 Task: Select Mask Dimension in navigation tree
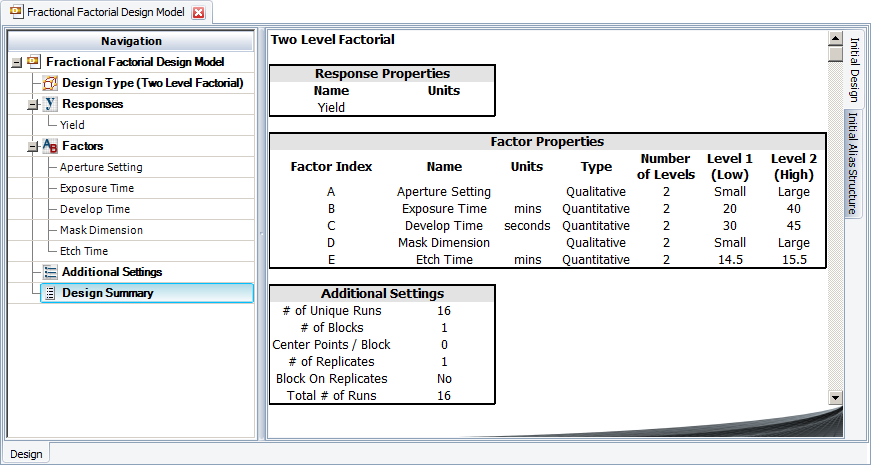[100, 230]
